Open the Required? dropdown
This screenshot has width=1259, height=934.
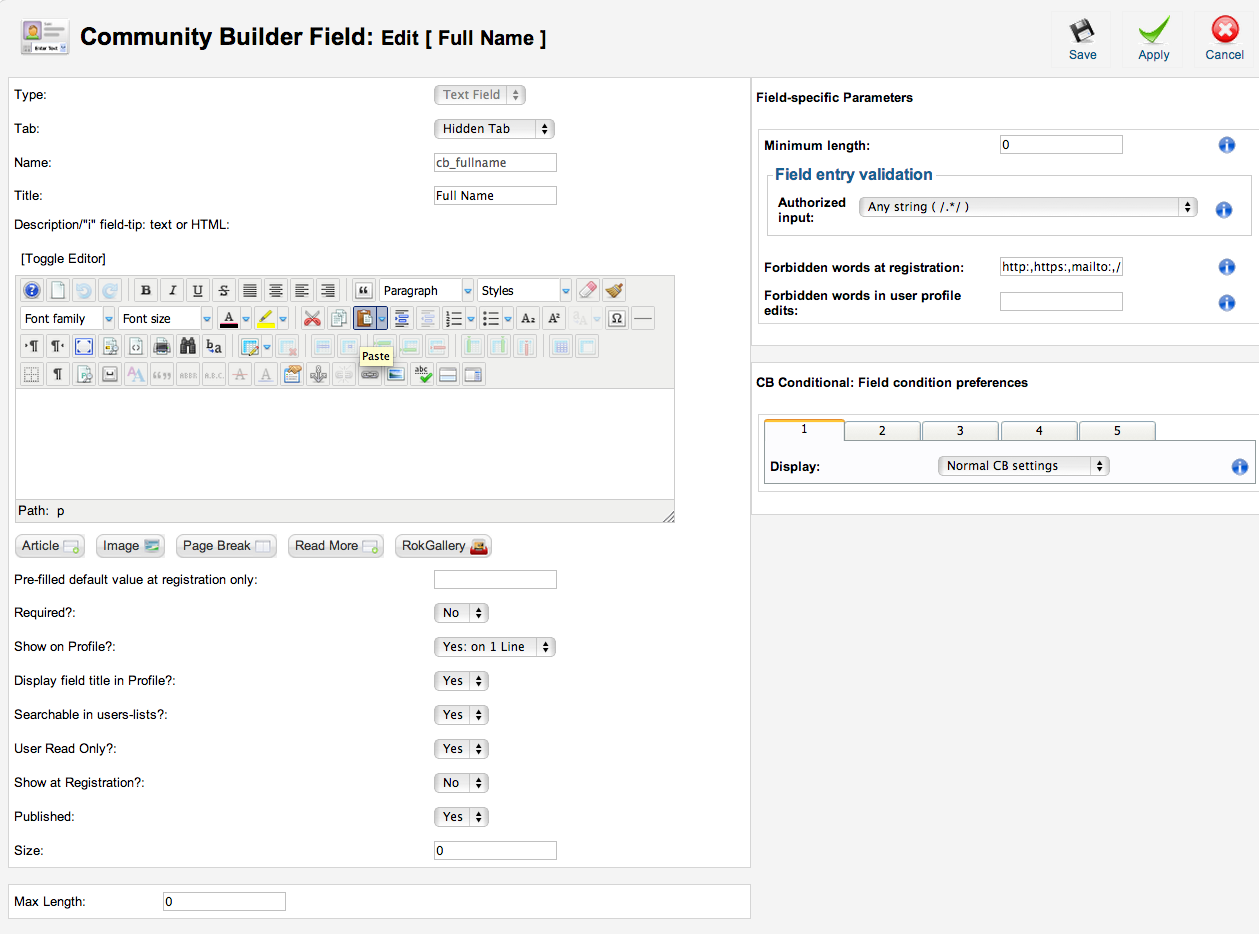461,613
